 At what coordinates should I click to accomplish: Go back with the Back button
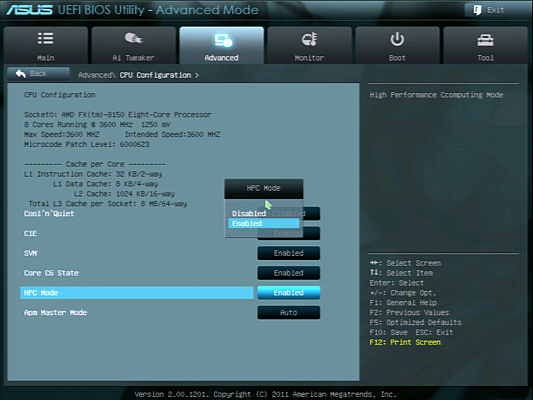tap(38, 74)
